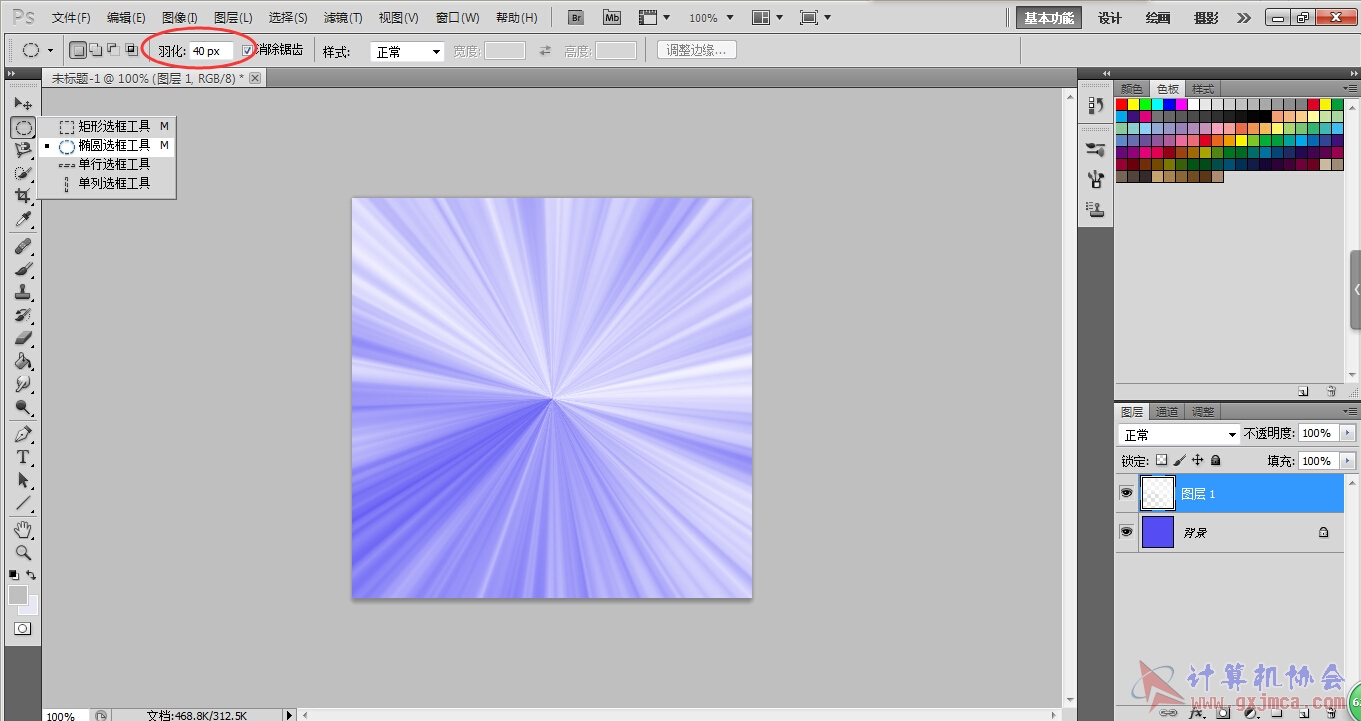
Task: Enable lock image pixels brush icon
Action: [1179, 461]
